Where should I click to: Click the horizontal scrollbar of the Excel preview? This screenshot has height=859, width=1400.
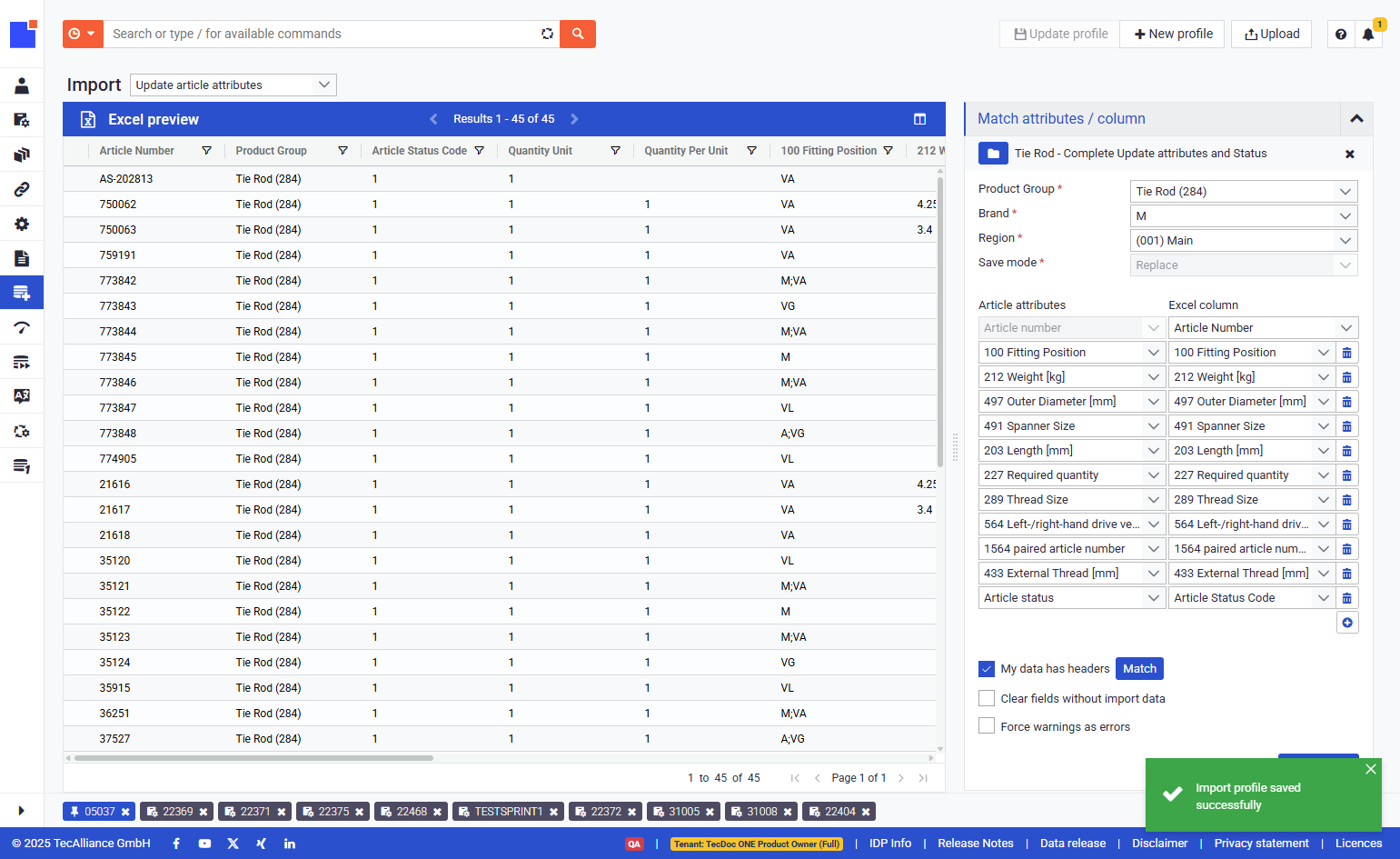point(253,757)
